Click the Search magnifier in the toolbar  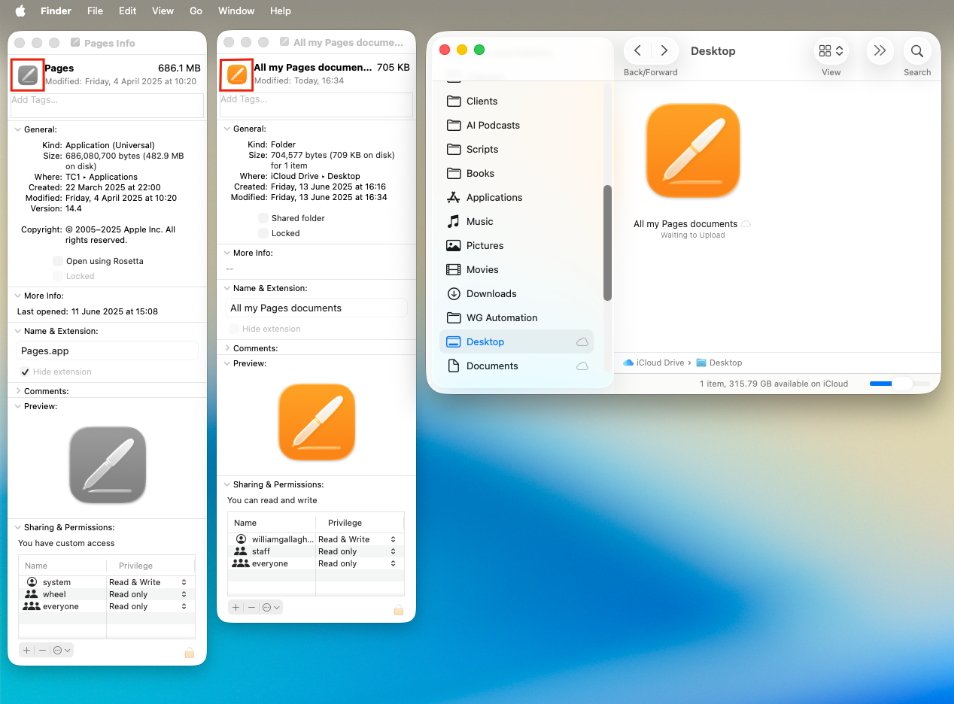[x=917, y=51]
